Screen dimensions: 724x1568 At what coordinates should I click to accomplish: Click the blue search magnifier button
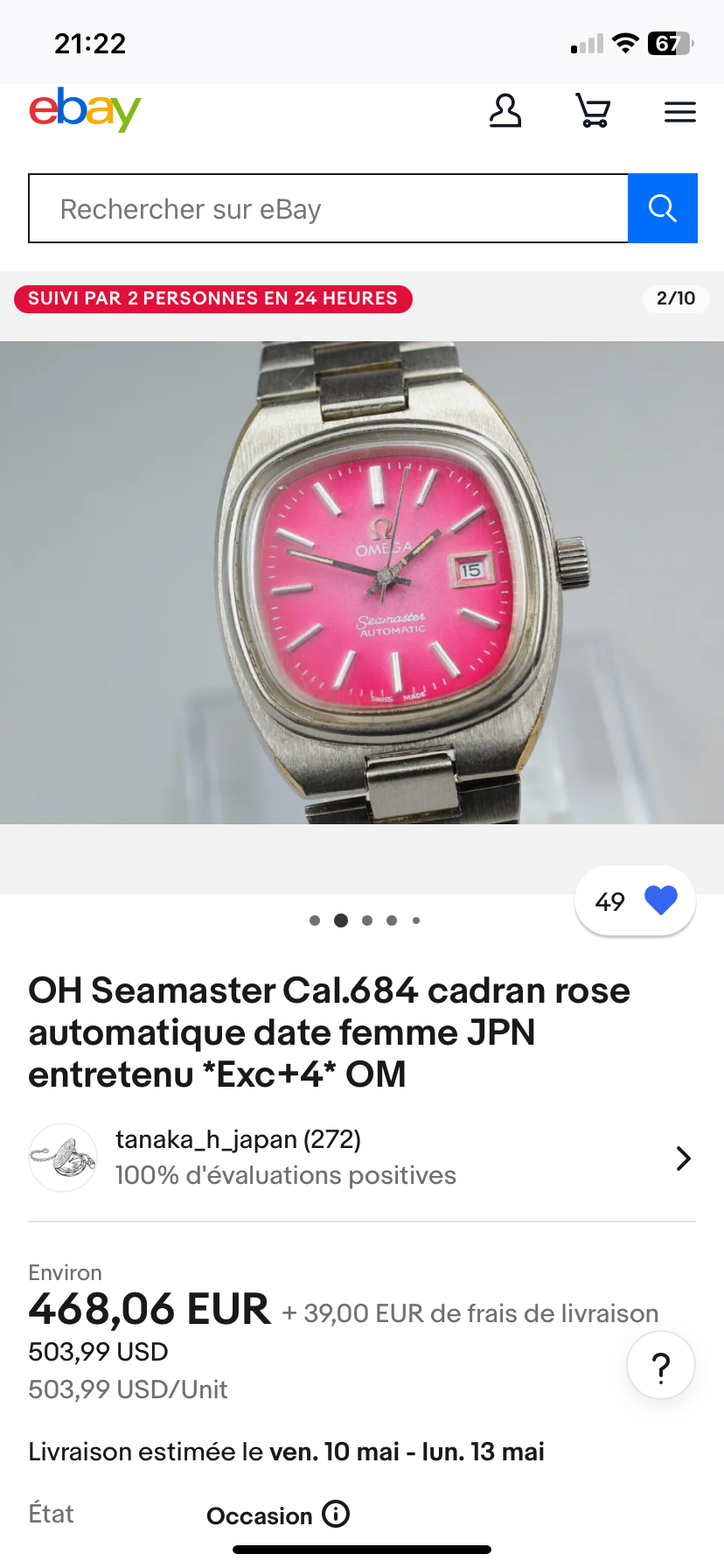[x=663, y=208]
